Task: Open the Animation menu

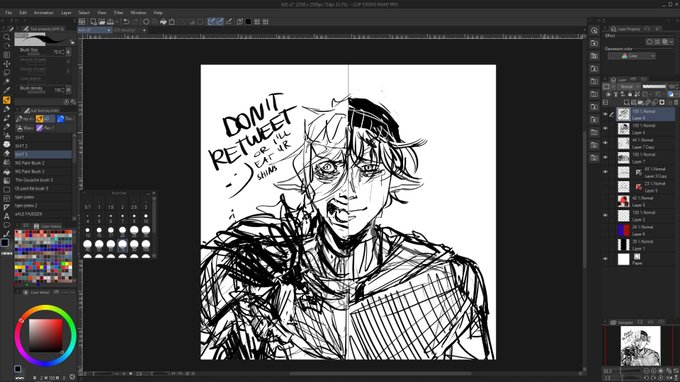Action: pos(43,13)
